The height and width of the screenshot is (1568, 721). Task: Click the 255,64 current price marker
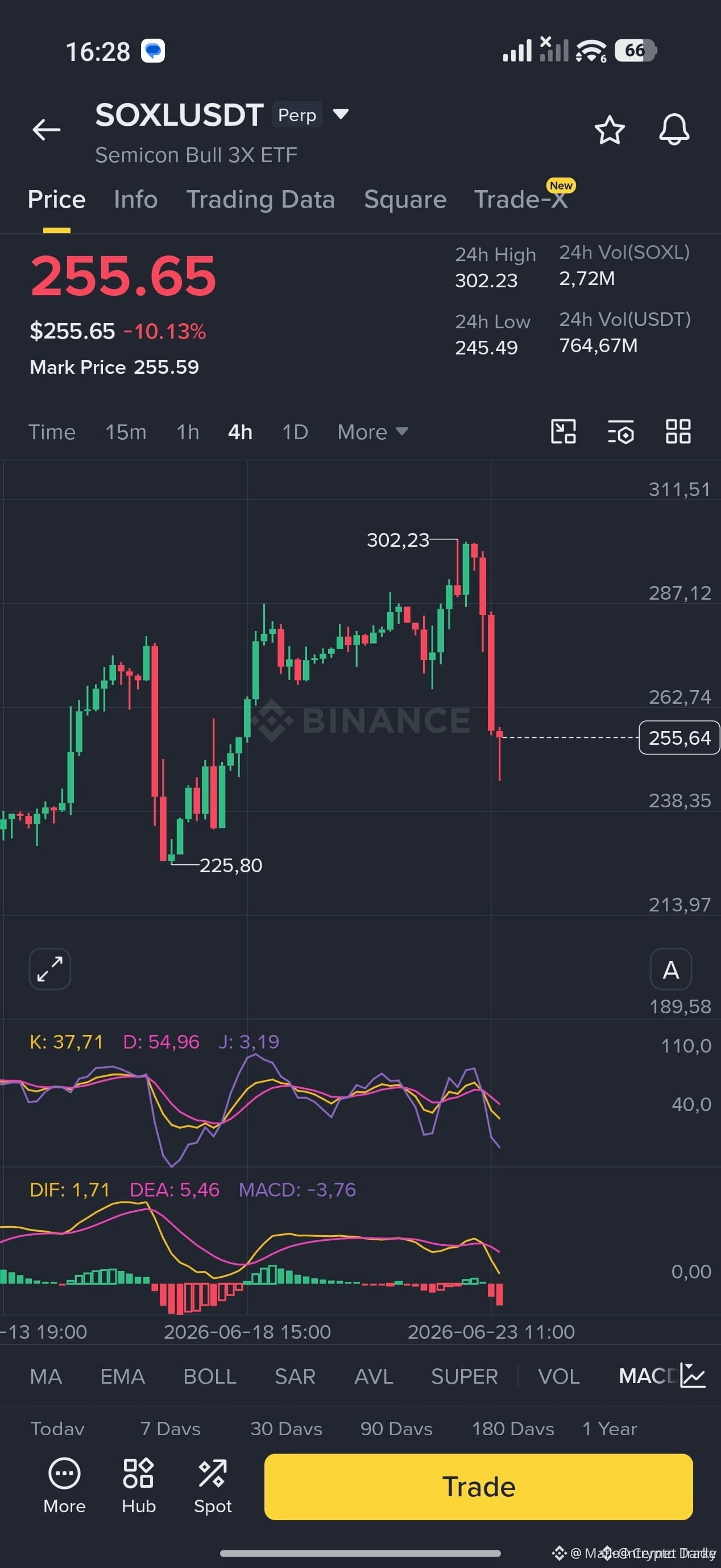(x=679, y=738)
